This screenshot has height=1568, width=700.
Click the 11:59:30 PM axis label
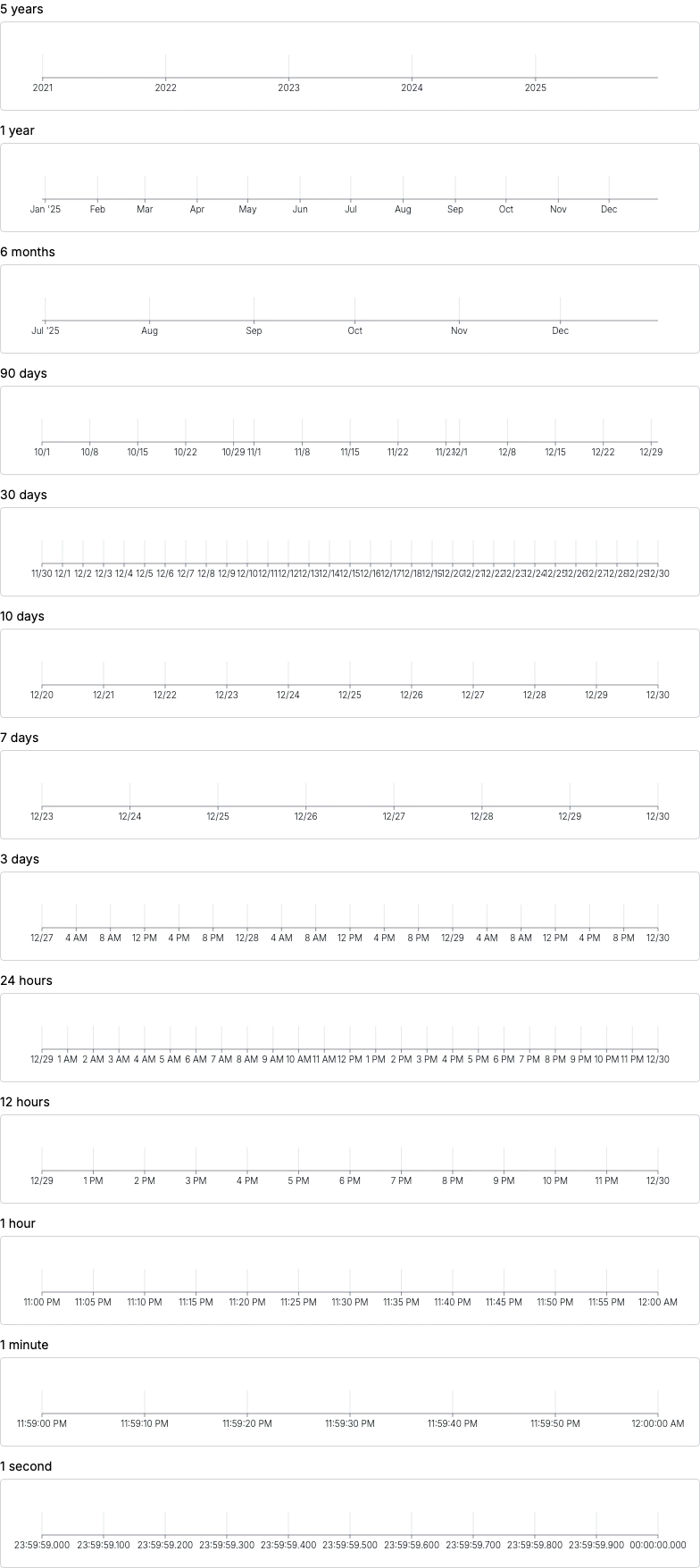[350, 1423]
